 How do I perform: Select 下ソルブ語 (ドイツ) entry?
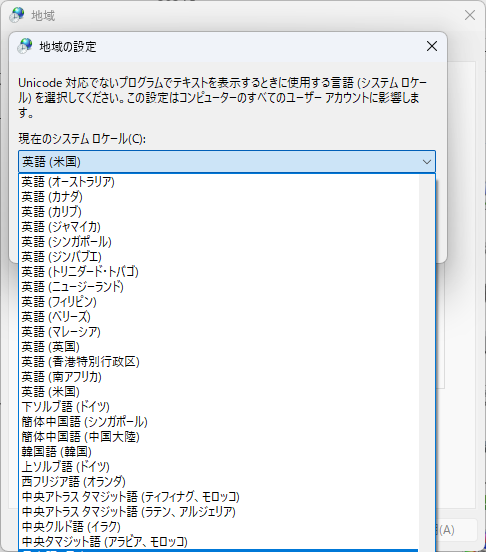(219, 407)
